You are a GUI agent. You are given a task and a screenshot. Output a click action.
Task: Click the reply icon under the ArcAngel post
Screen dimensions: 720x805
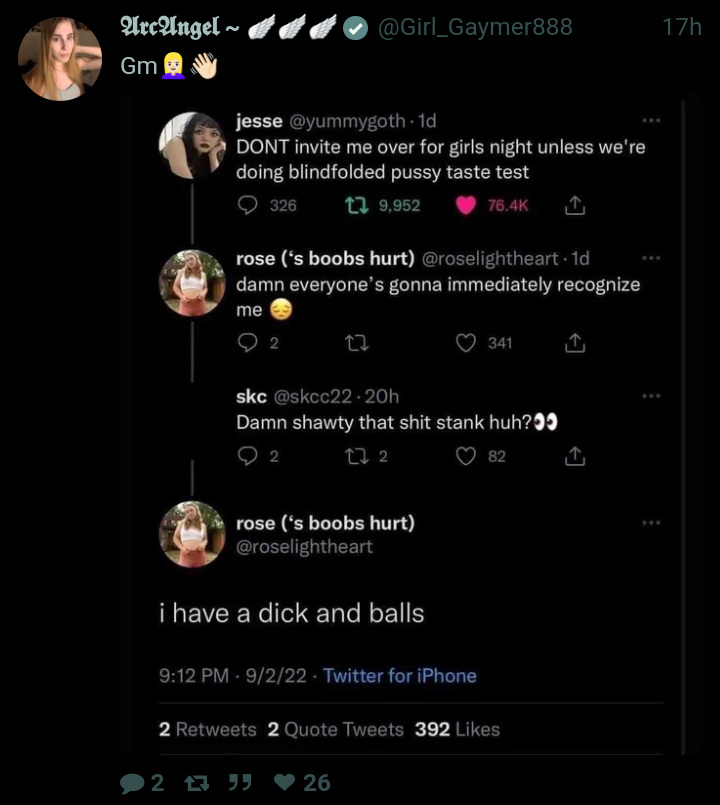click(131, 783)
